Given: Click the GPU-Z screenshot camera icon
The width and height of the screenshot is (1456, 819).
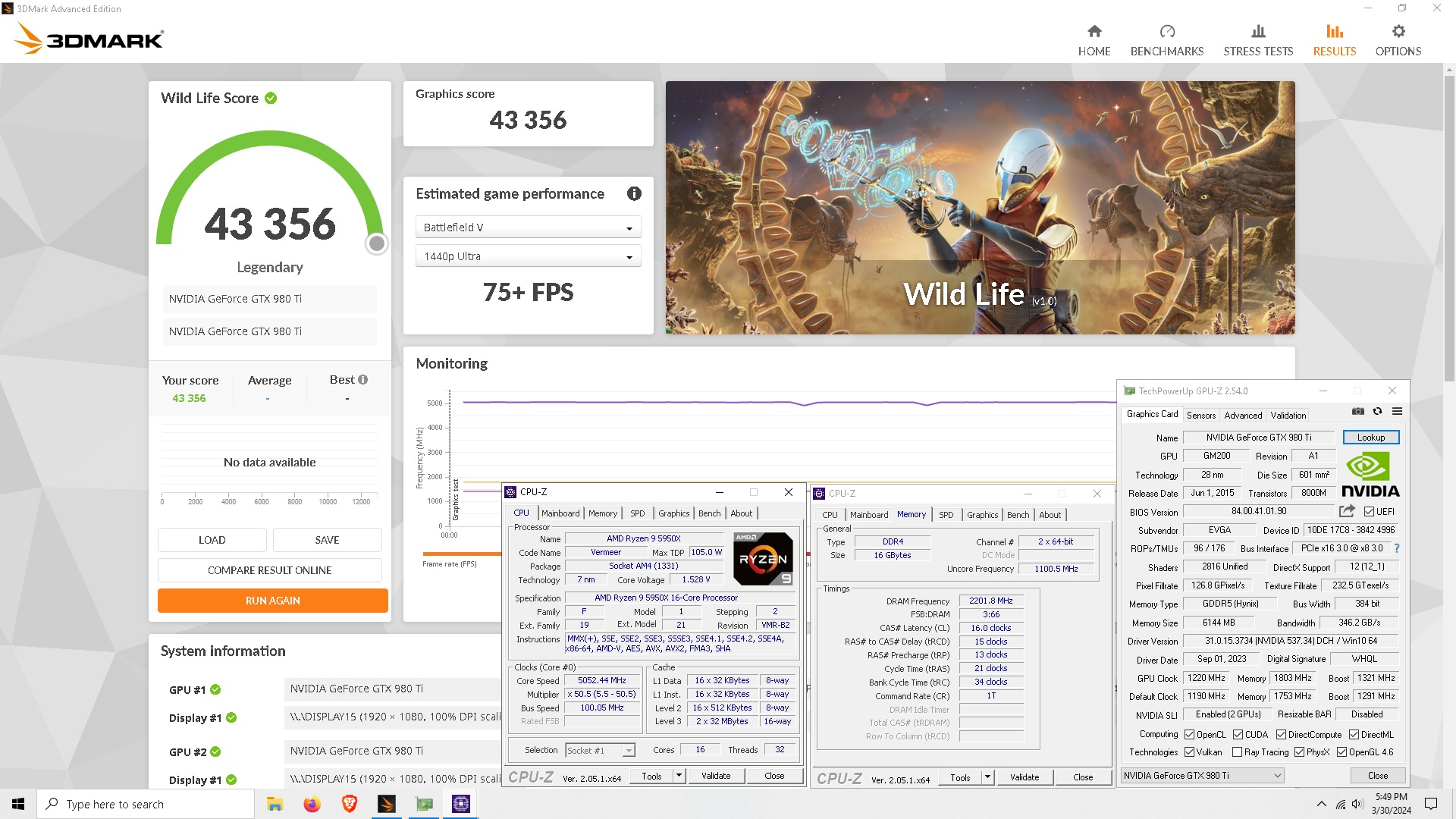Looking at the screenshot, I should (1358, 411).
